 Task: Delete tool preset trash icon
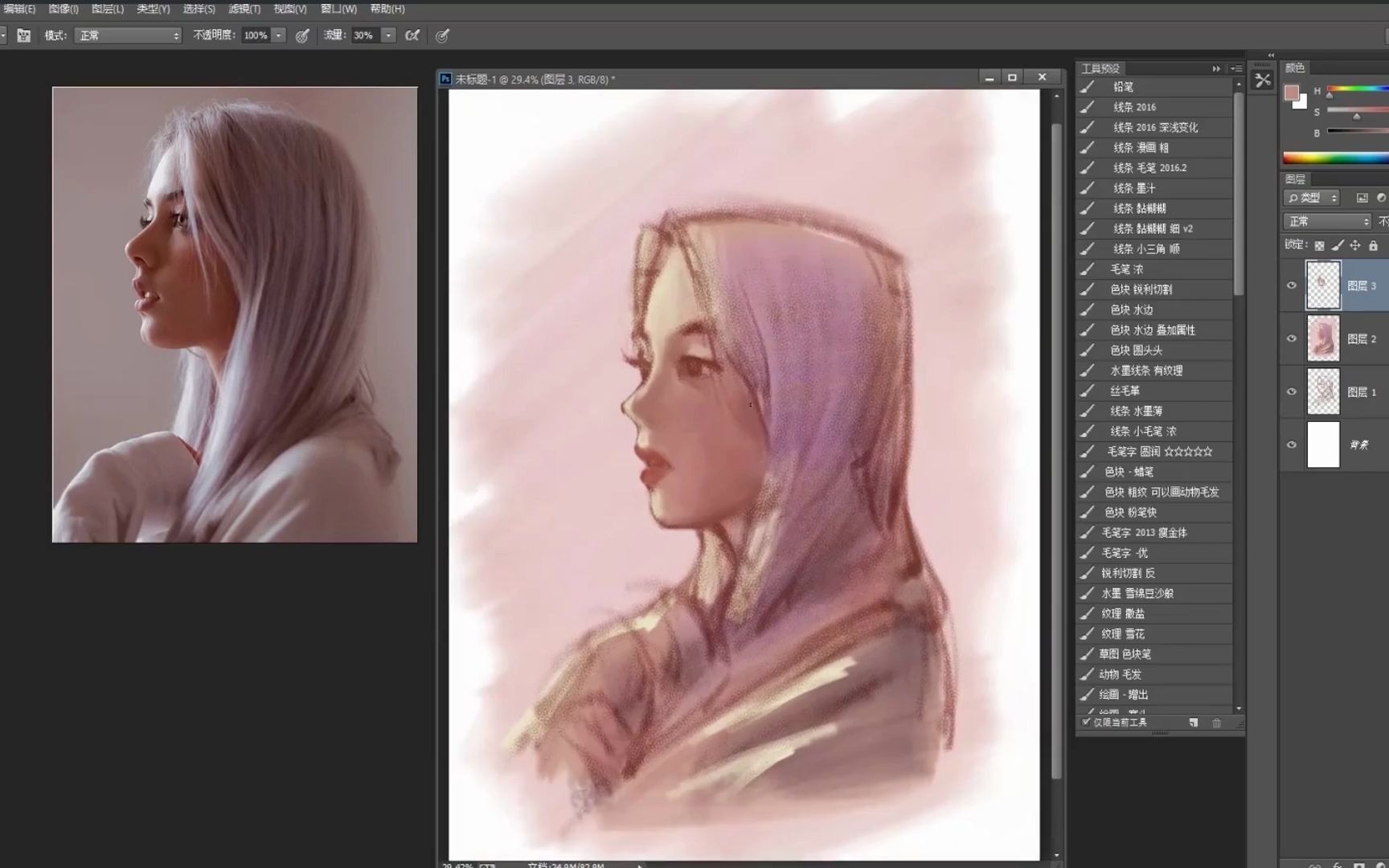click(1216, 723)
